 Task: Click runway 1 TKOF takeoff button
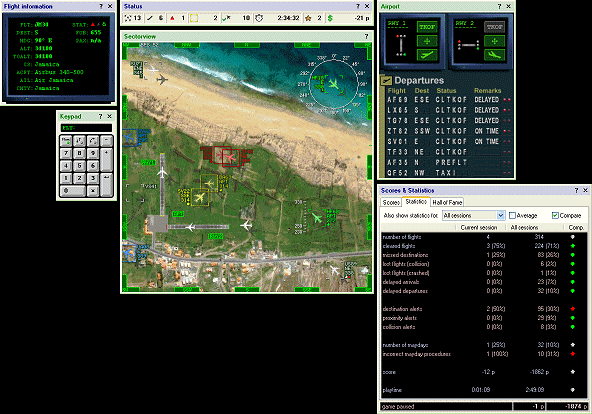click(x=427, y=27)
